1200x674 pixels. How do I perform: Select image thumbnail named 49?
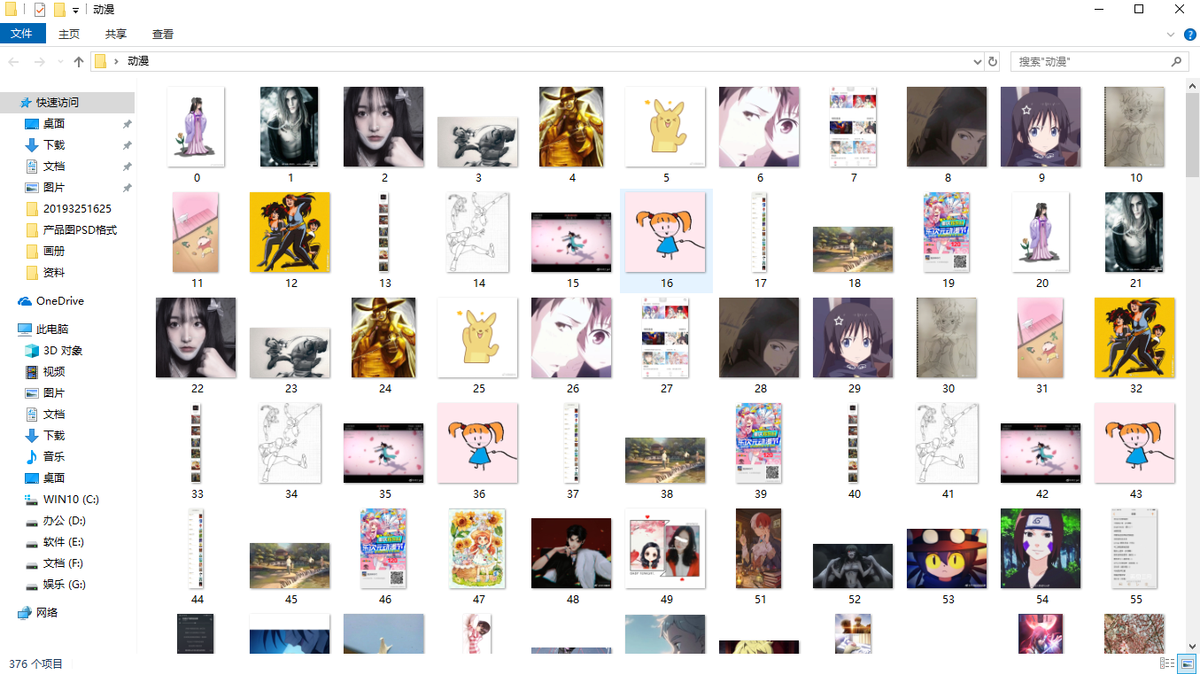(666, 548)
